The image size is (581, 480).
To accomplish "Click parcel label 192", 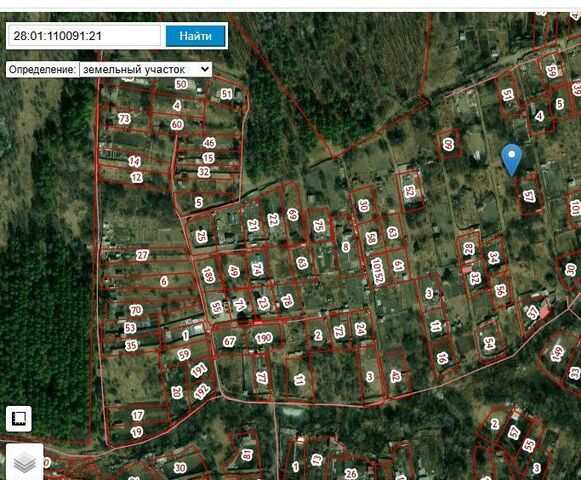I will (x=202, y=391).
